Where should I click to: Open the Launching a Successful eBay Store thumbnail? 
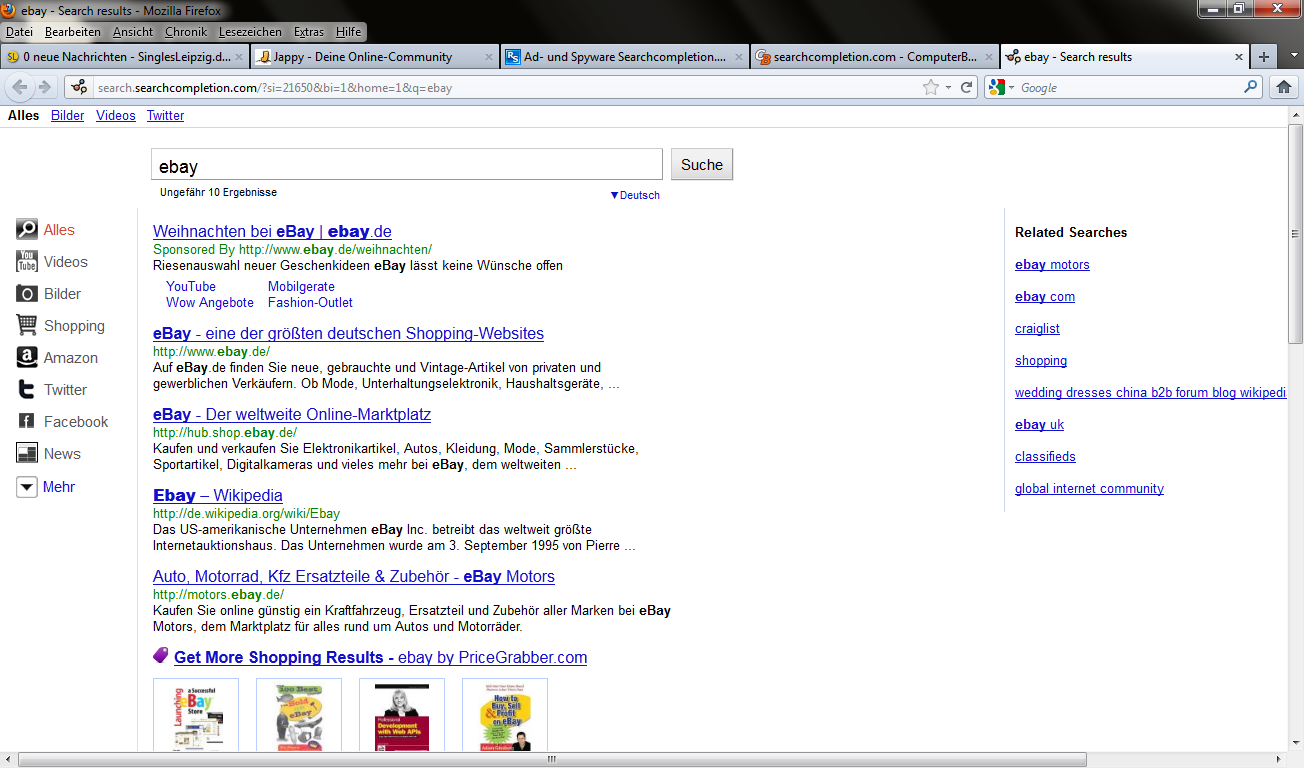(x=196, y=714)
